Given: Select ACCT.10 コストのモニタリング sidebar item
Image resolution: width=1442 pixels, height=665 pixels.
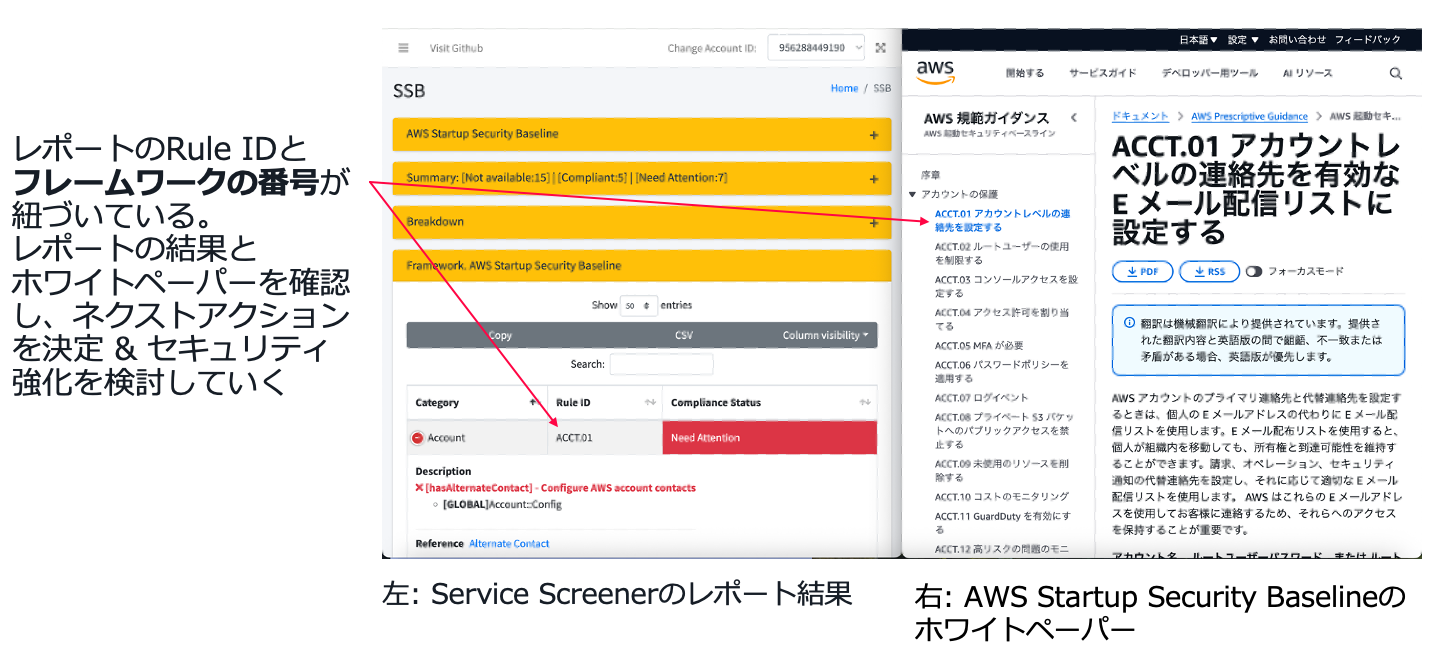Looking at the screenshot, I should pos(1002,497).
